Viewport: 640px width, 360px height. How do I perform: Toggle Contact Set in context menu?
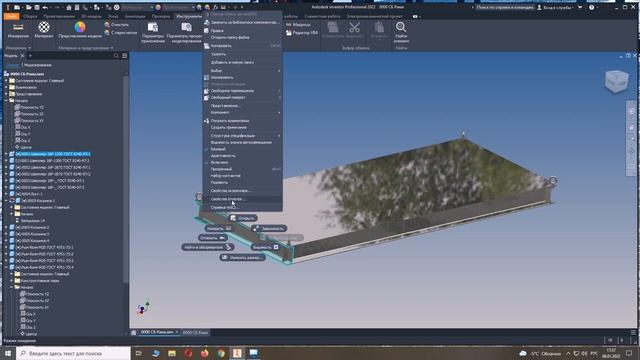(242, 176)
